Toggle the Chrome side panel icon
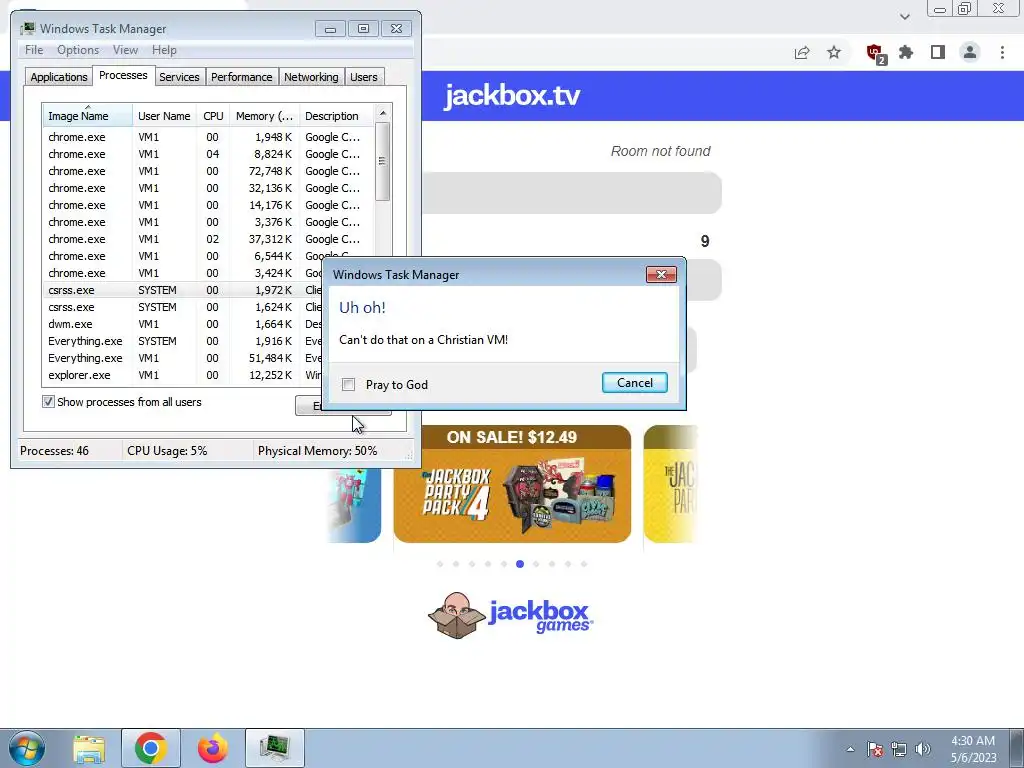Viewport: 1024px width, 768px height. coord(938,52)
